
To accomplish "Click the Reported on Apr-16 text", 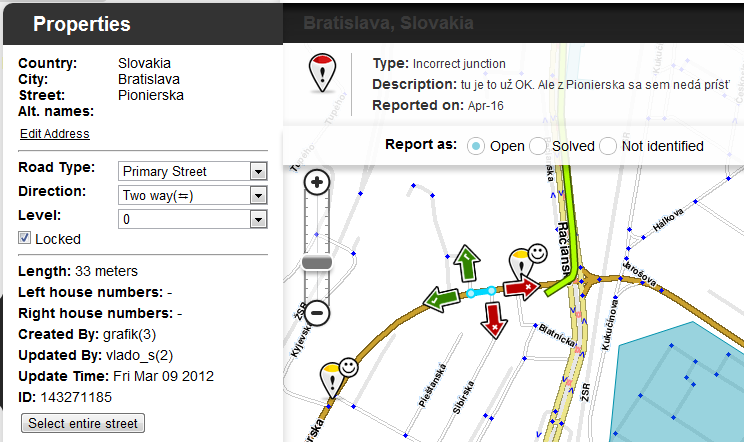I will tap(437, 105).
